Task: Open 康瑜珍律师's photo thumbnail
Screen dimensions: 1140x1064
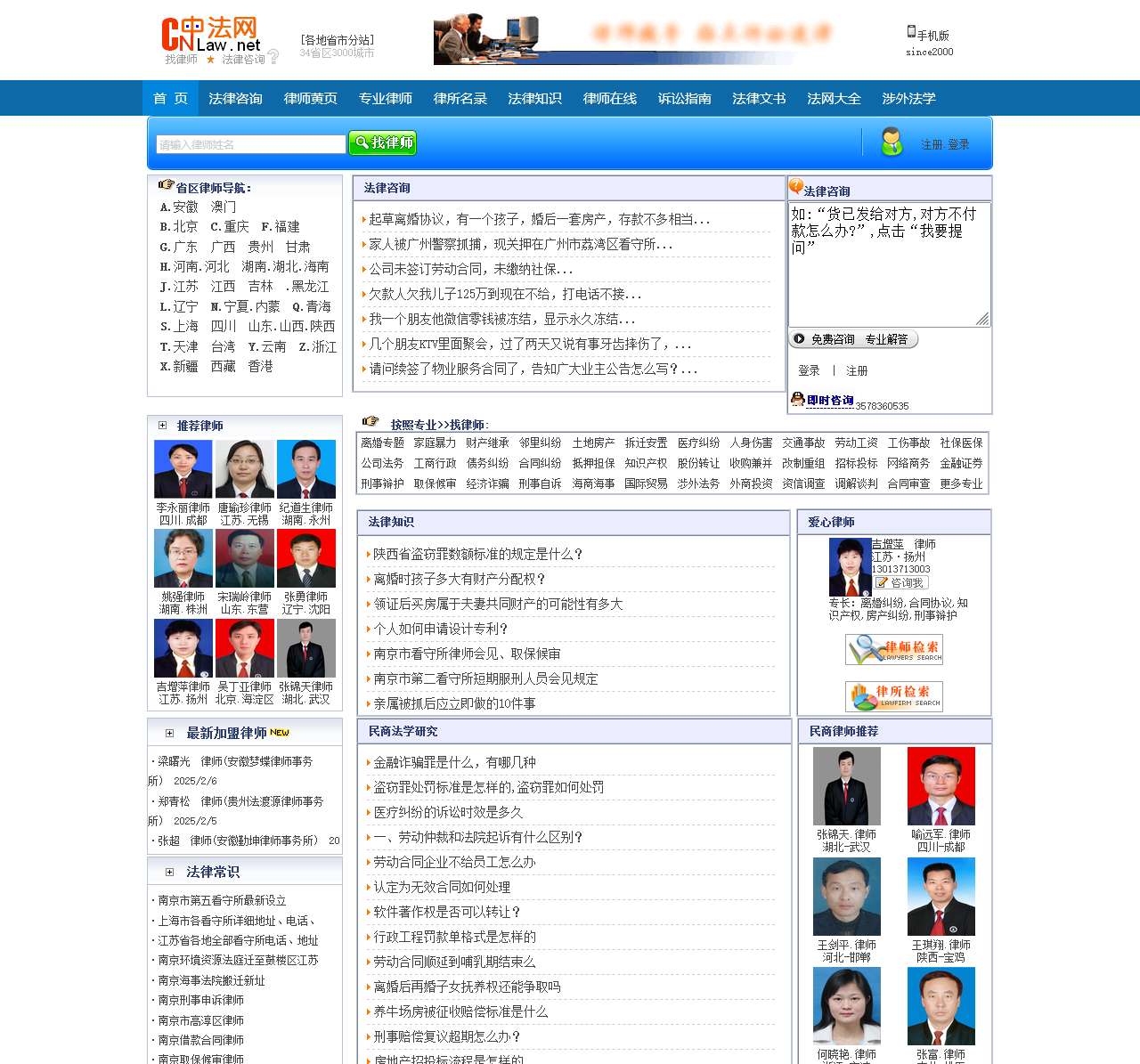Action: pyautogui.click(x=245, y=469)
